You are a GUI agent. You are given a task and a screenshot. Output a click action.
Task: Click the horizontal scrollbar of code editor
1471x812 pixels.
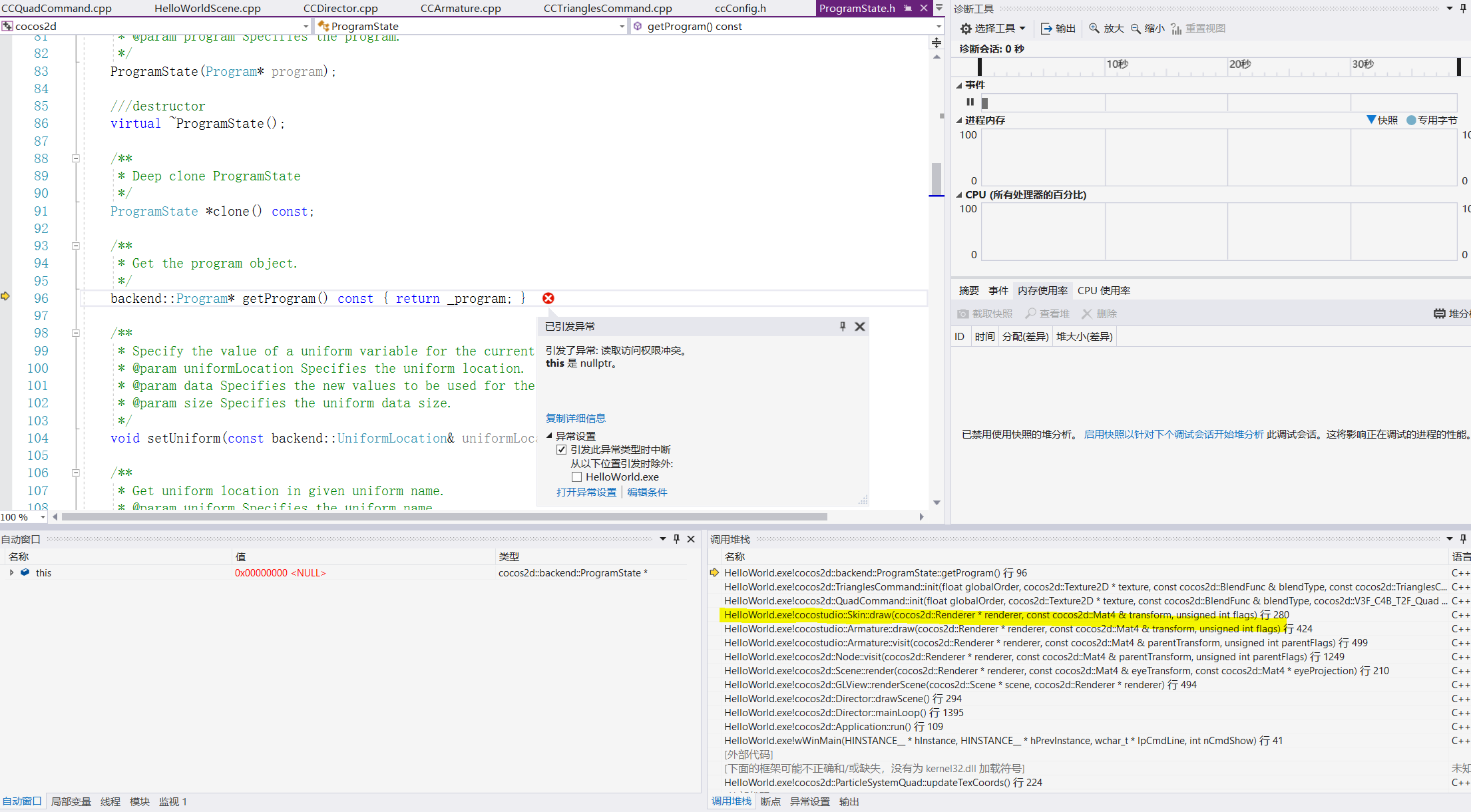tap(444, 516)
